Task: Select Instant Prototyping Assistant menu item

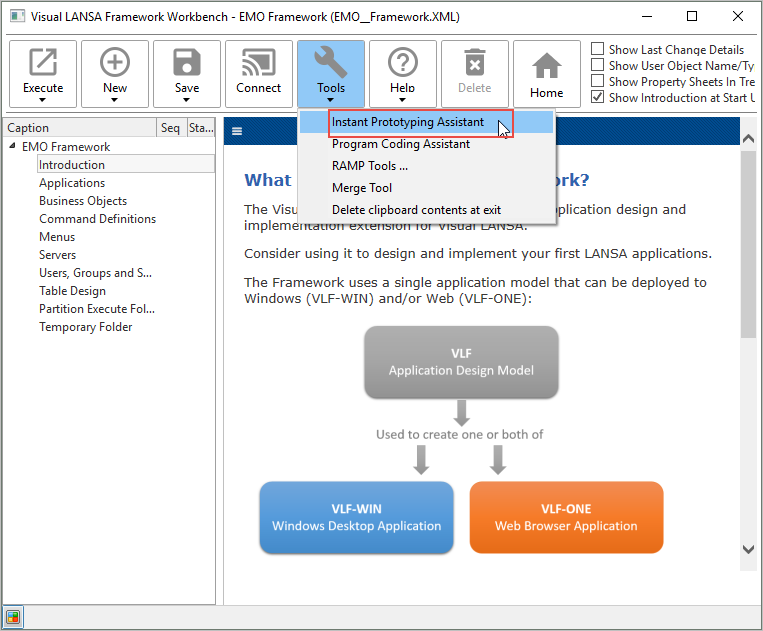Action: tap(426, 122)
